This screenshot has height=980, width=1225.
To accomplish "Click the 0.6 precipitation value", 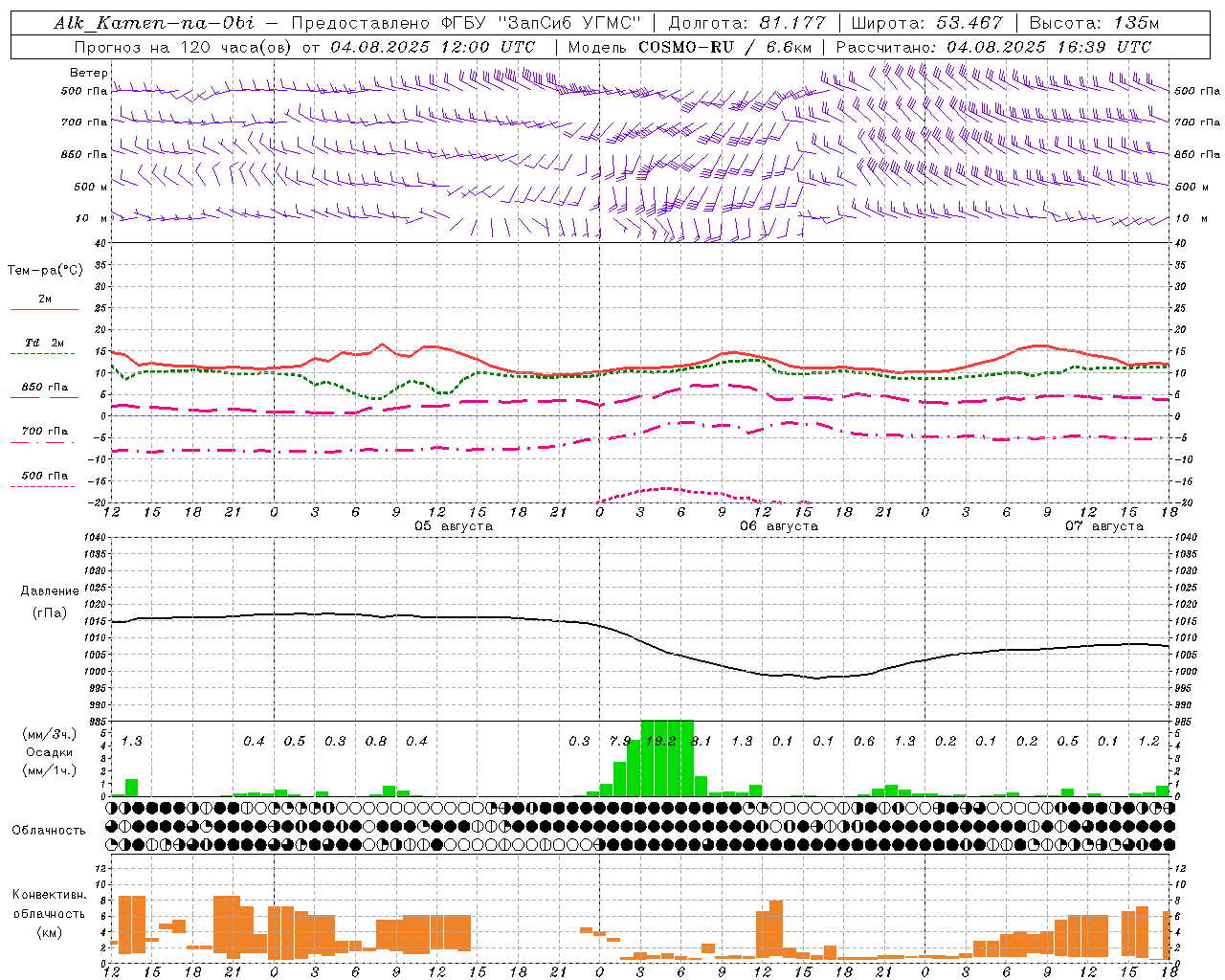I will click(864, 741).
